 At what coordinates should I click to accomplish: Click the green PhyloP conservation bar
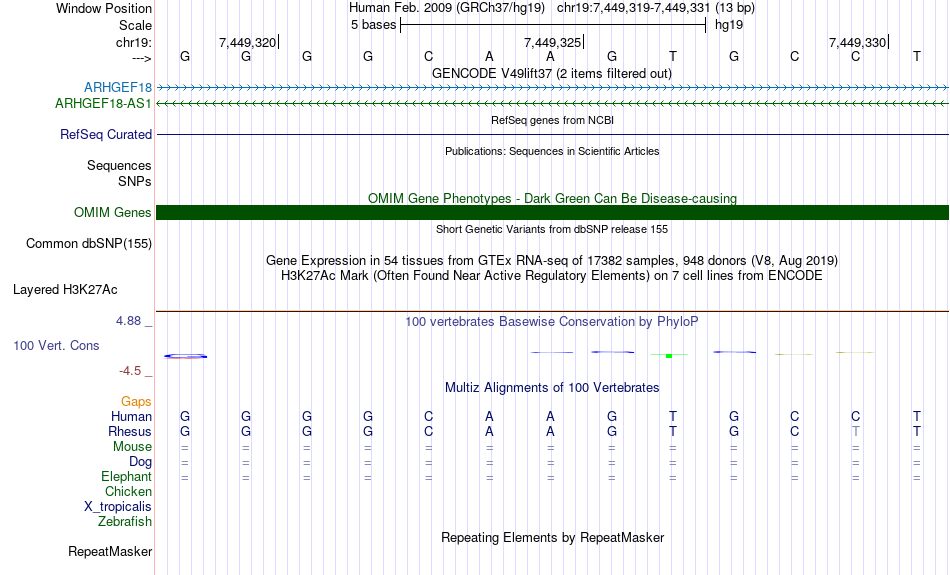pos(669,355)
